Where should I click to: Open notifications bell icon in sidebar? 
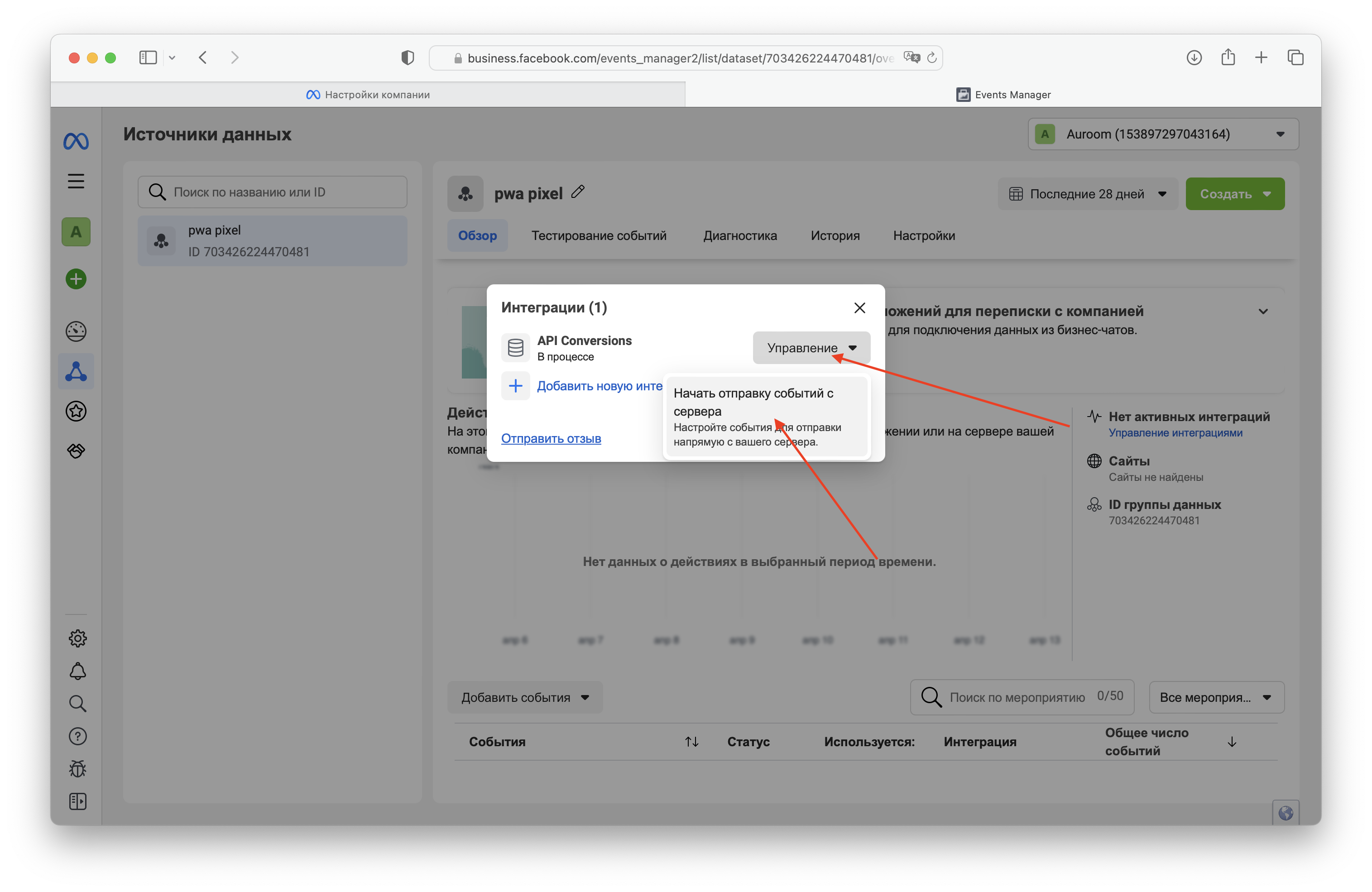(x=77, y=671)
